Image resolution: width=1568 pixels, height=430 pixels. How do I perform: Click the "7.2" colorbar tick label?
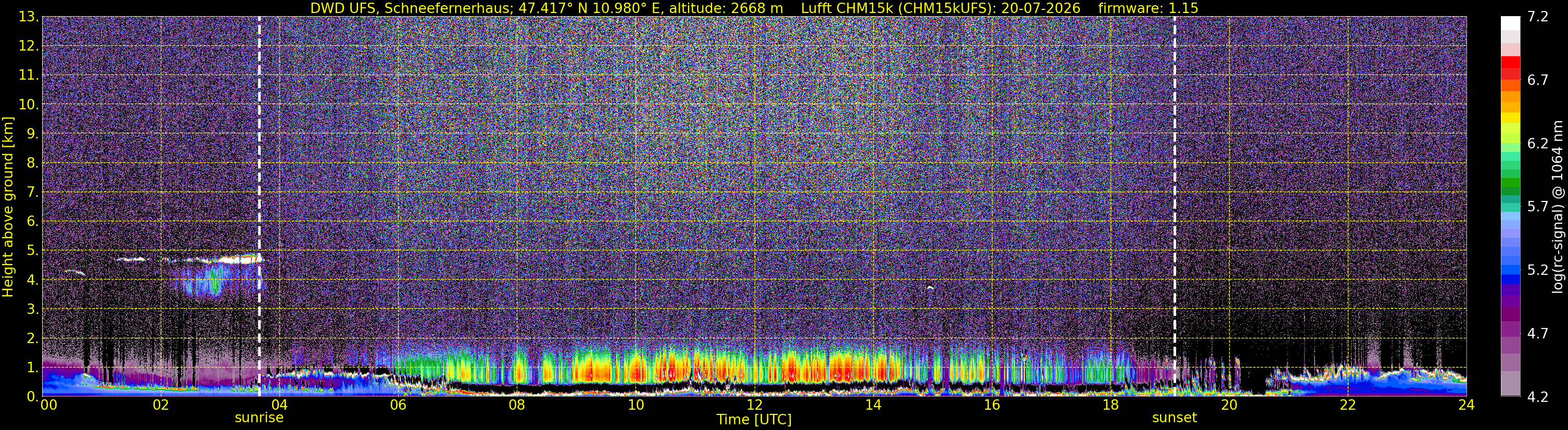click(1538, 17)
